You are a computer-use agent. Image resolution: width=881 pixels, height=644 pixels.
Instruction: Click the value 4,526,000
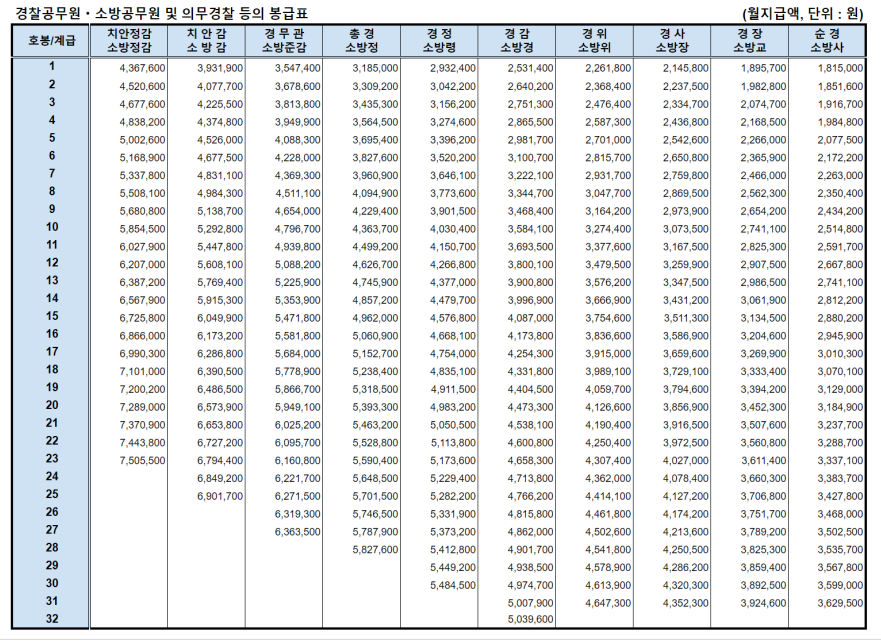click(220, 140)
